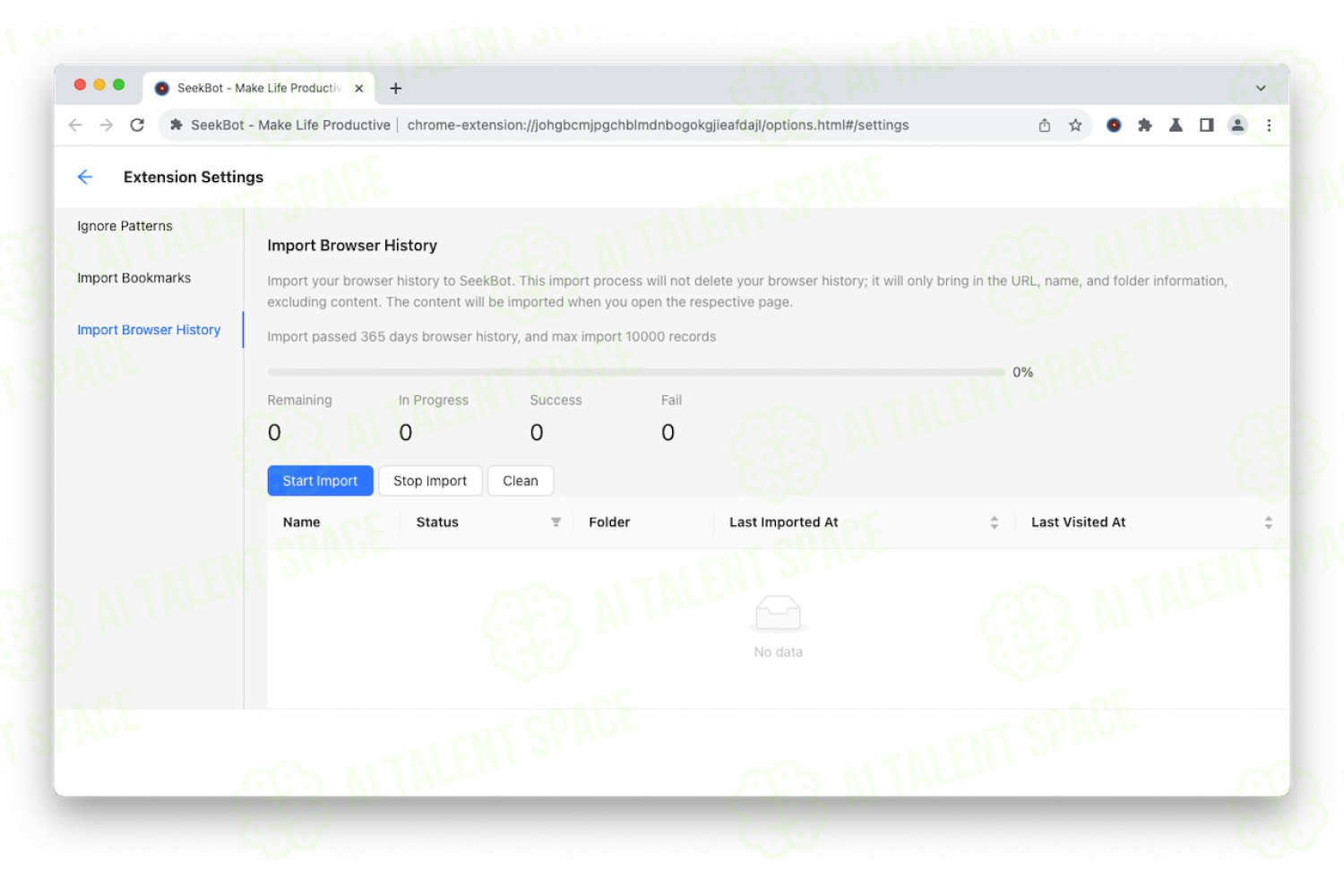Click the Stop Import button

(430, 481)
